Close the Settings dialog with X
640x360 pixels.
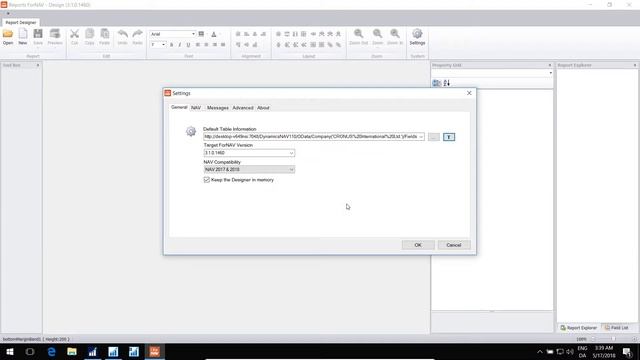click(469, 93)
